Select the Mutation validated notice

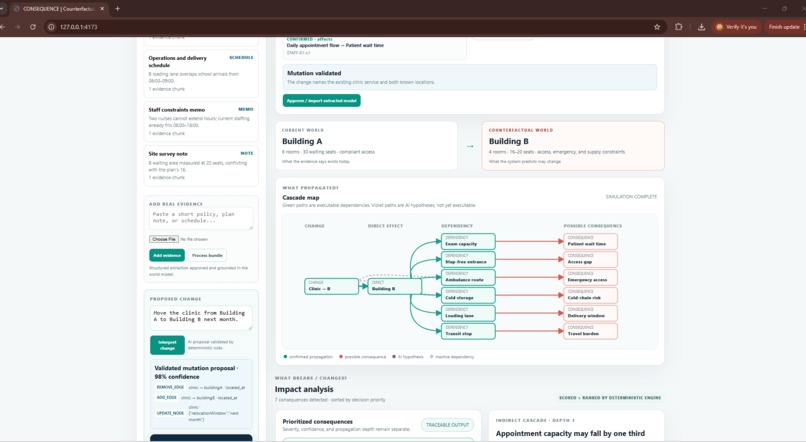coord(470,77)
